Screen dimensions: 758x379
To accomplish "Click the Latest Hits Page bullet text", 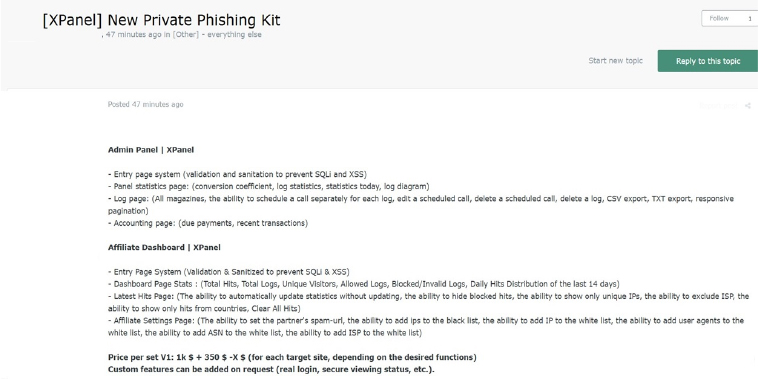I will 428,302.
